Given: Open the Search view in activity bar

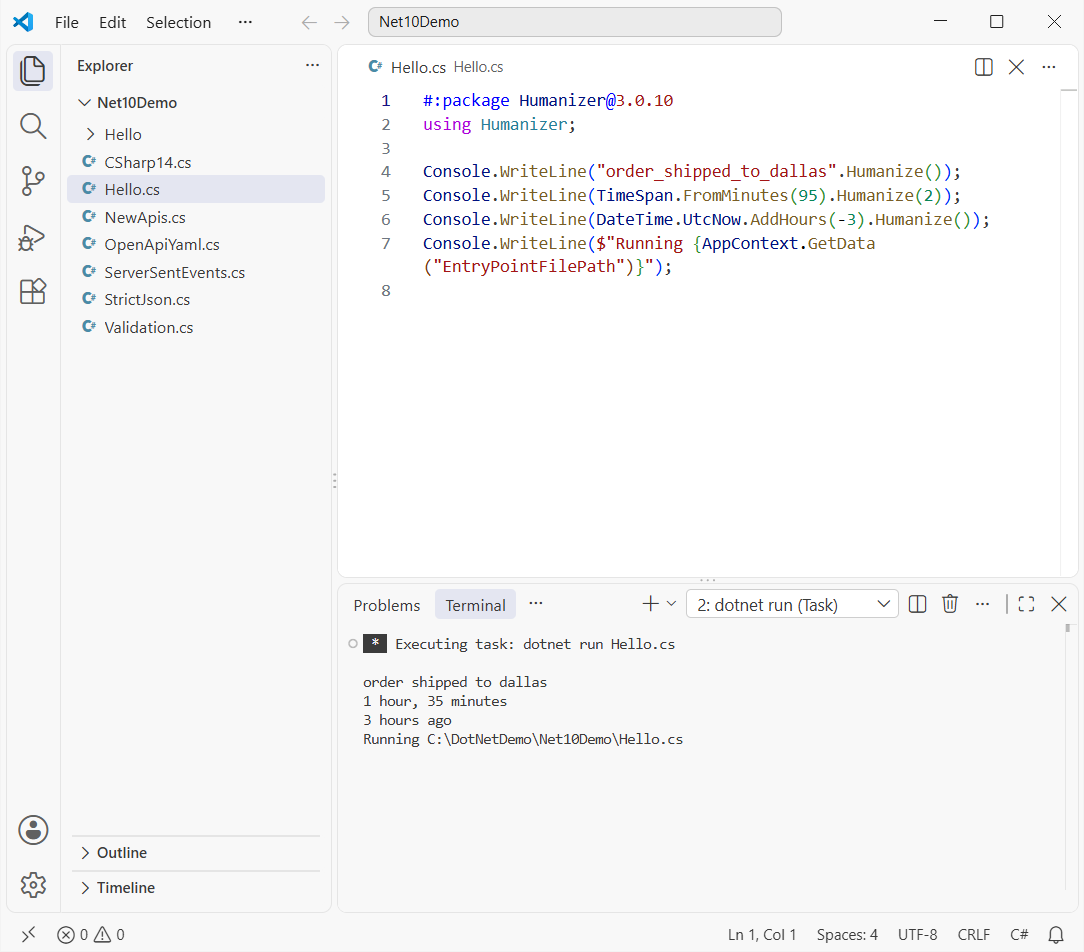Looking at the screenshot, I should (x=32, y=127).
